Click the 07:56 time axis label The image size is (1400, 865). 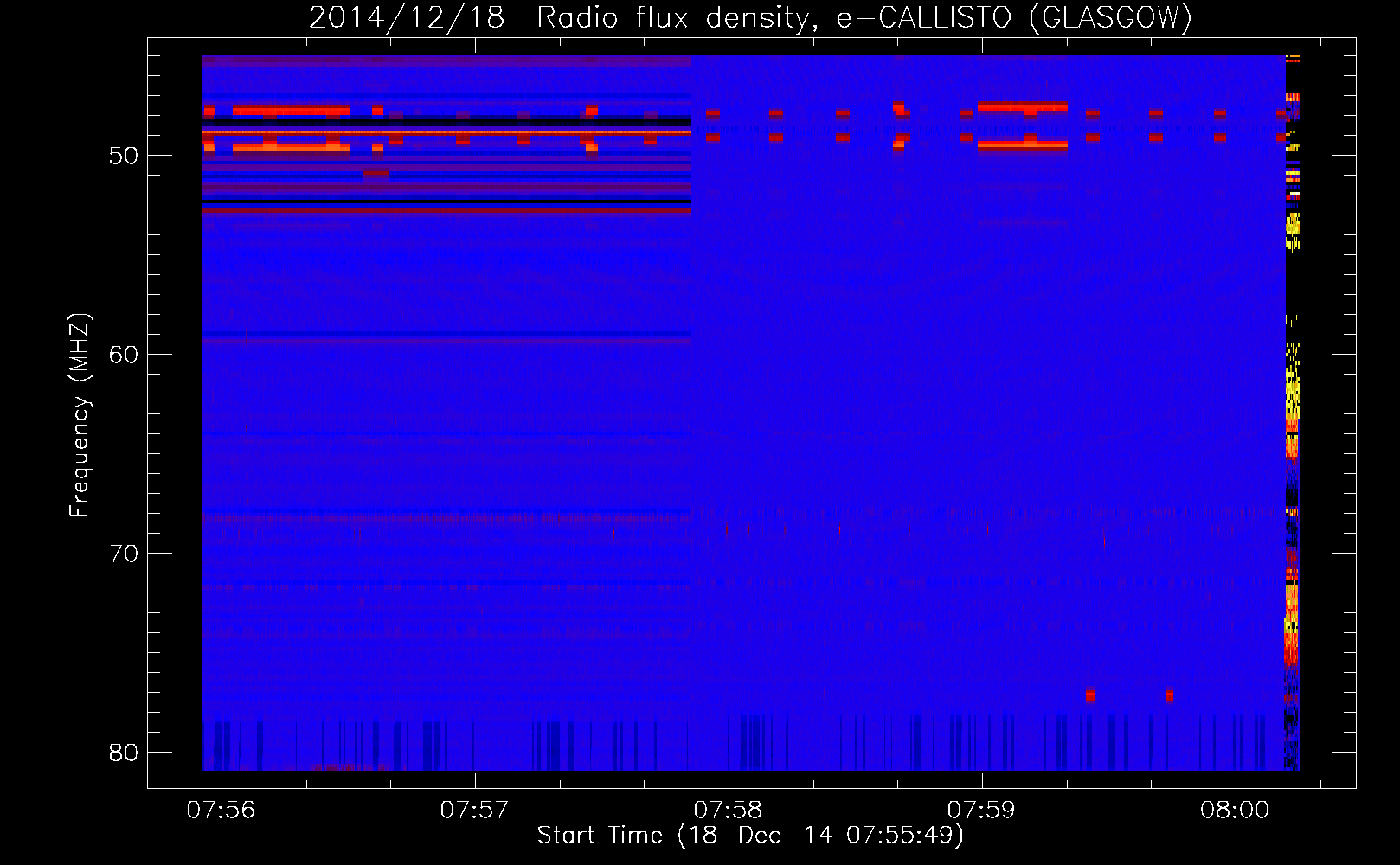point(222,811)
